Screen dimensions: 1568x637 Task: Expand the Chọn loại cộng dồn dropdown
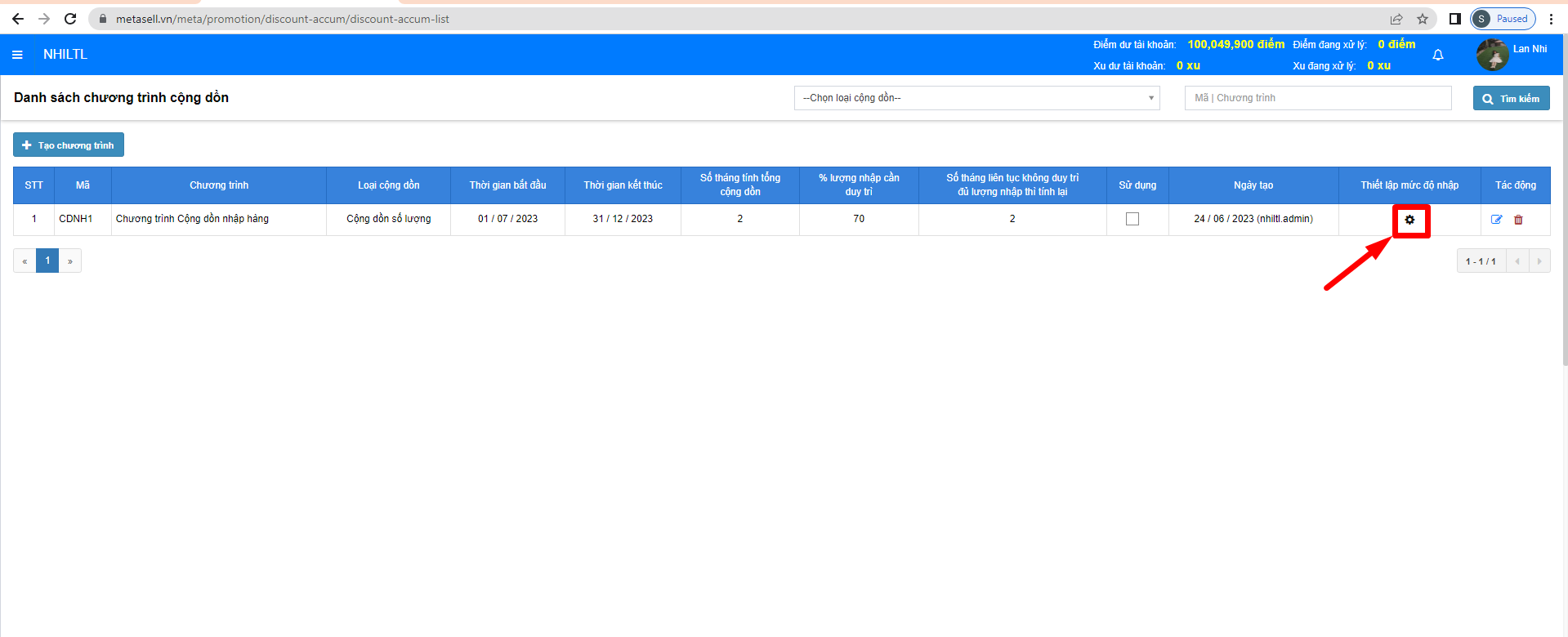point(976,98)
